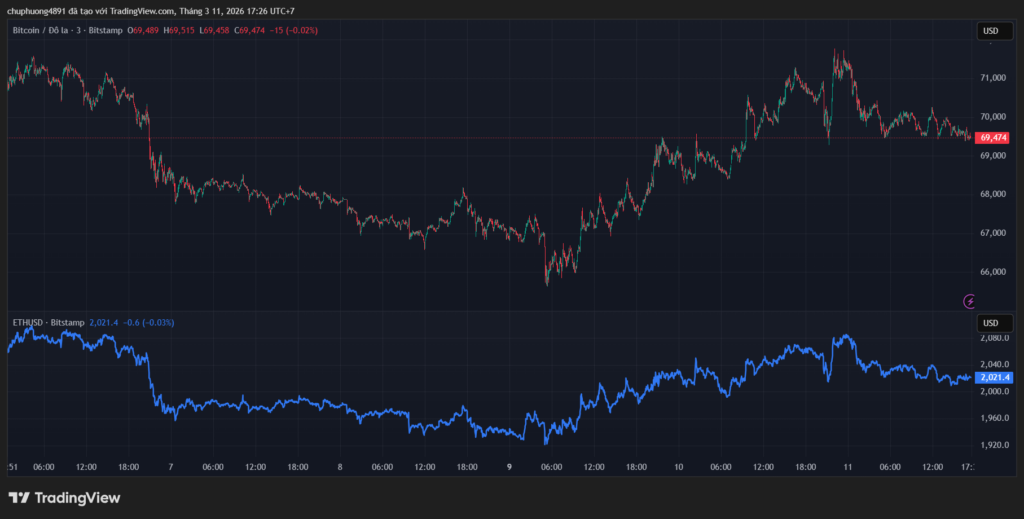
Task: Click the blue 2,021.4 price label
Action: pos(995,377)
